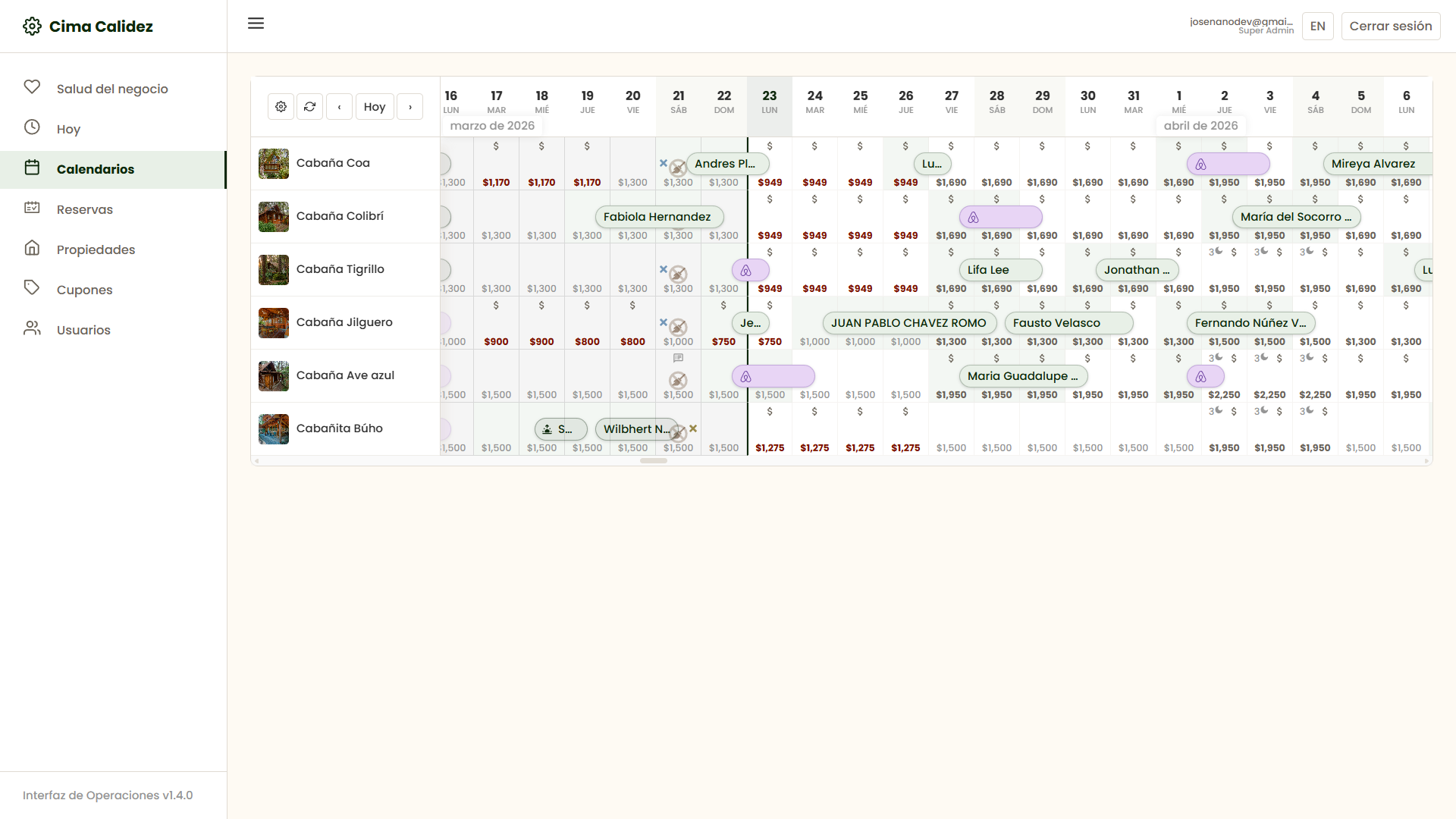Open Airbnb booking on March 23 in Ave azul
The height and width of the screenshot is (819, 1456).
[773, 376]
